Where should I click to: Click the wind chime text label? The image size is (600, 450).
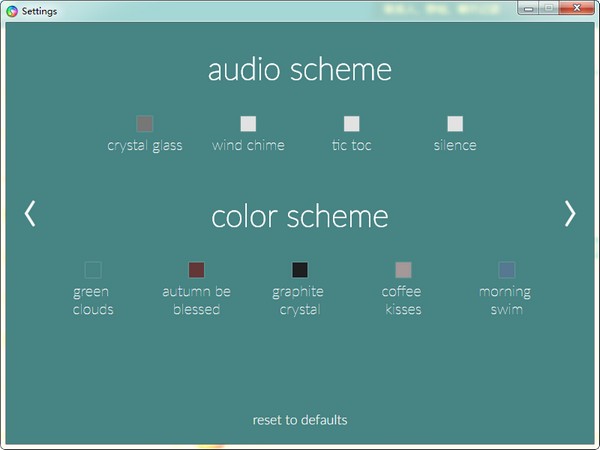pyautogui.click(x=248, y=146)
